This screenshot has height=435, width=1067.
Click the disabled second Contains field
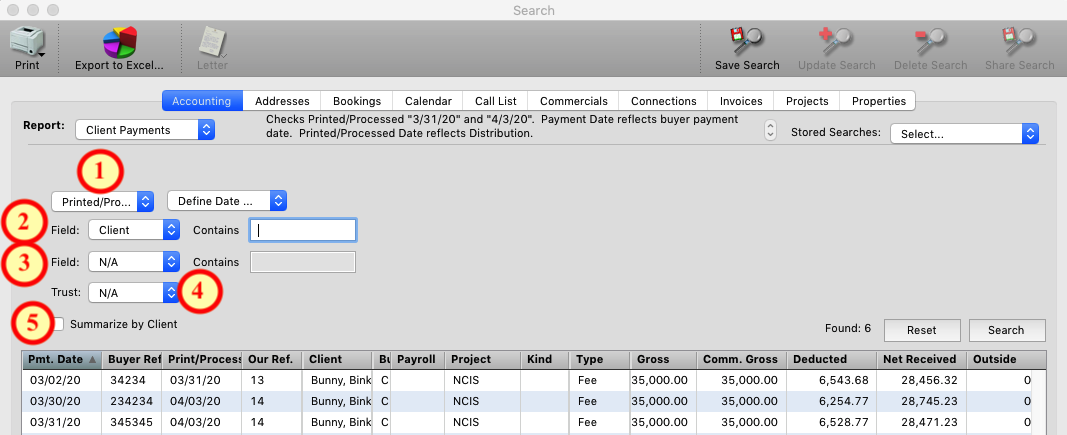(x=303, y=262)
